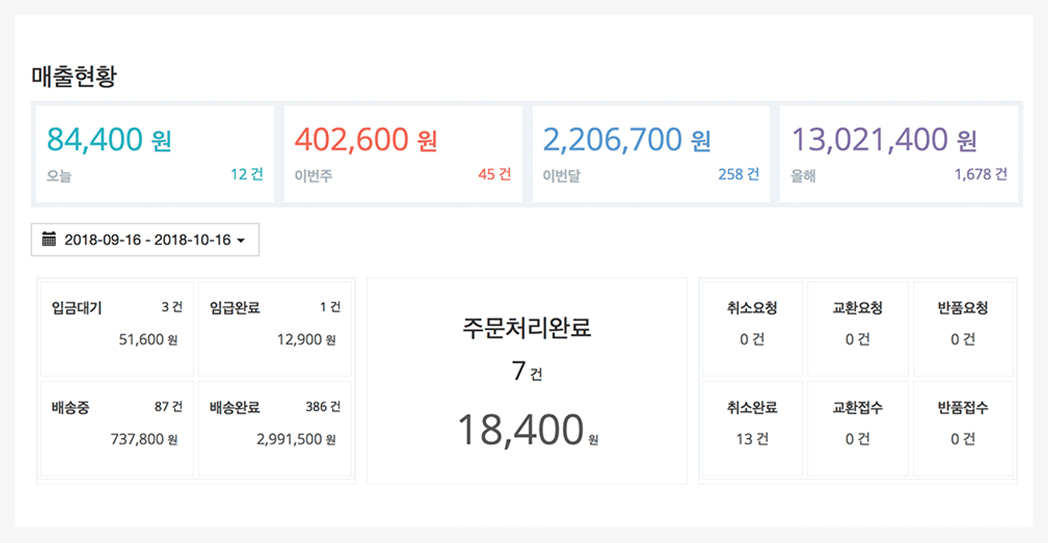Open the 2018-09-16 - 2018-10-16 date range

tap(145, 240)
